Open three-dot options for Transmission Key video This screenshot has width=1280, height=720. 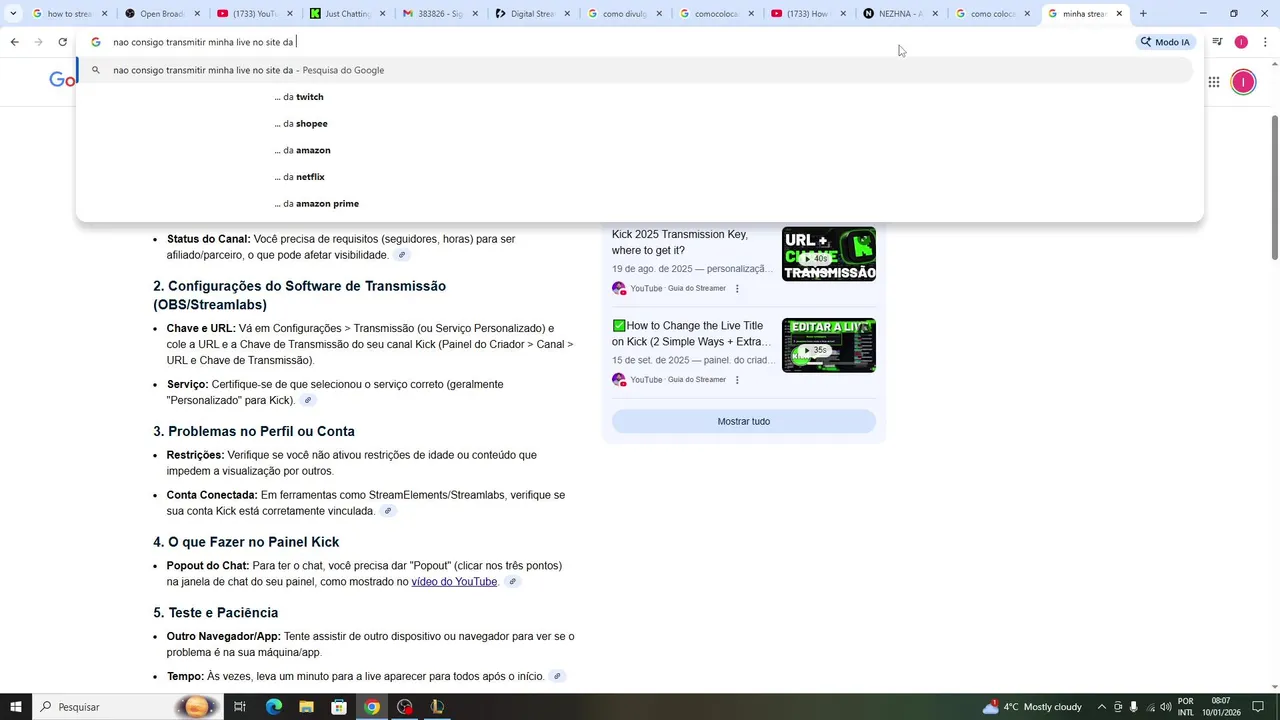pyautogui.click(x=737, y=289)
